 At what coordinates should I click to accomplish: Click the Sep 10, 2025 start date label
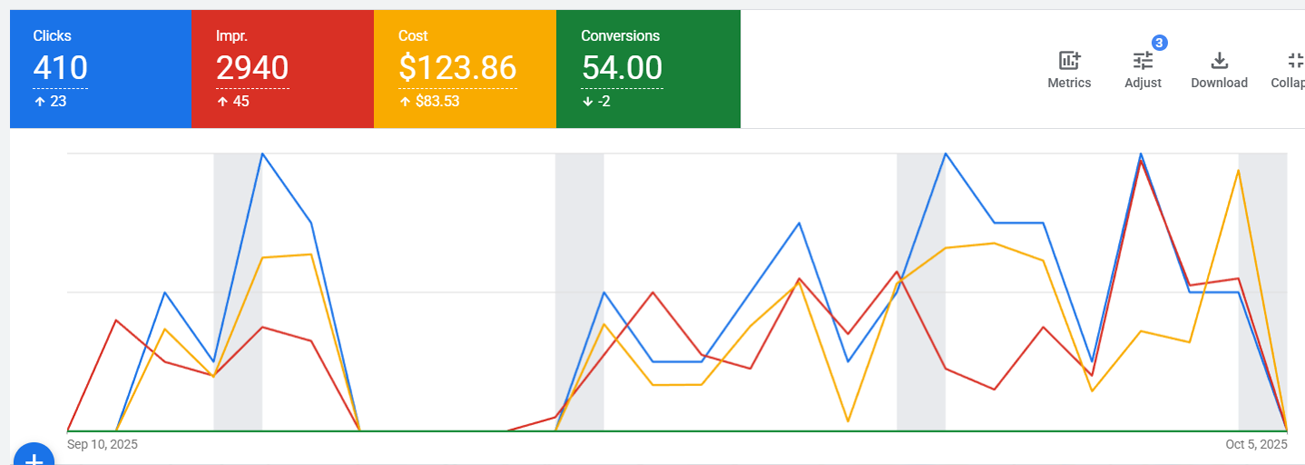102,444
